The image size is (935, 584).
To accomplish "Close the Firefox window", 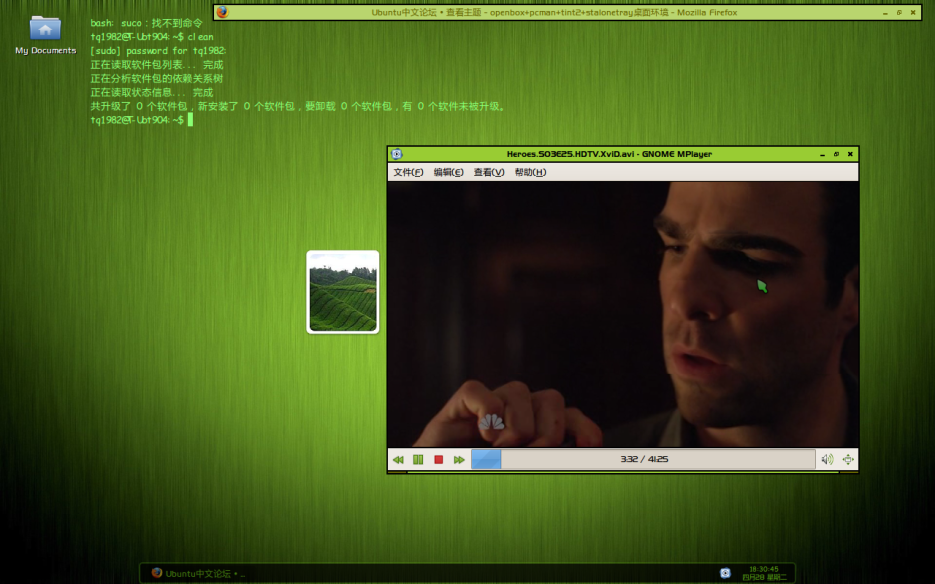I will tap(913, 12).
